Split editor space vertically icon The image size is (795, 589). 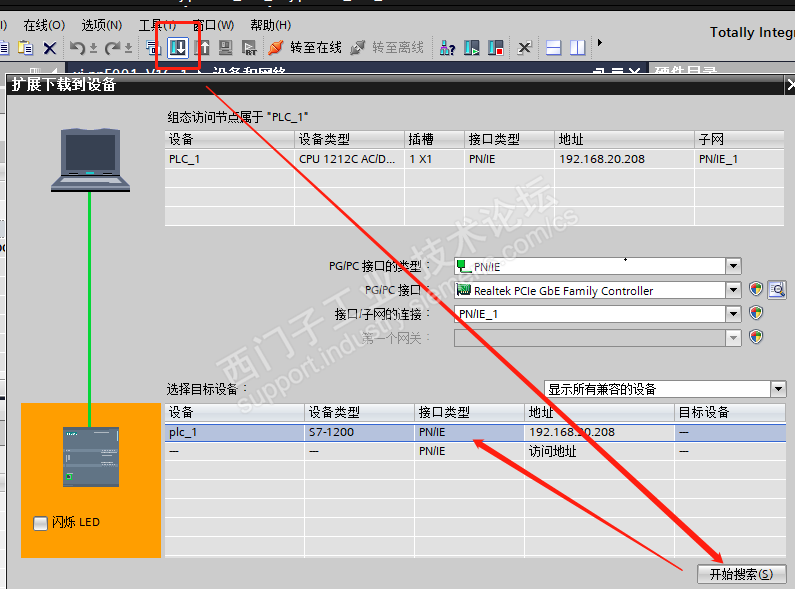577,48
